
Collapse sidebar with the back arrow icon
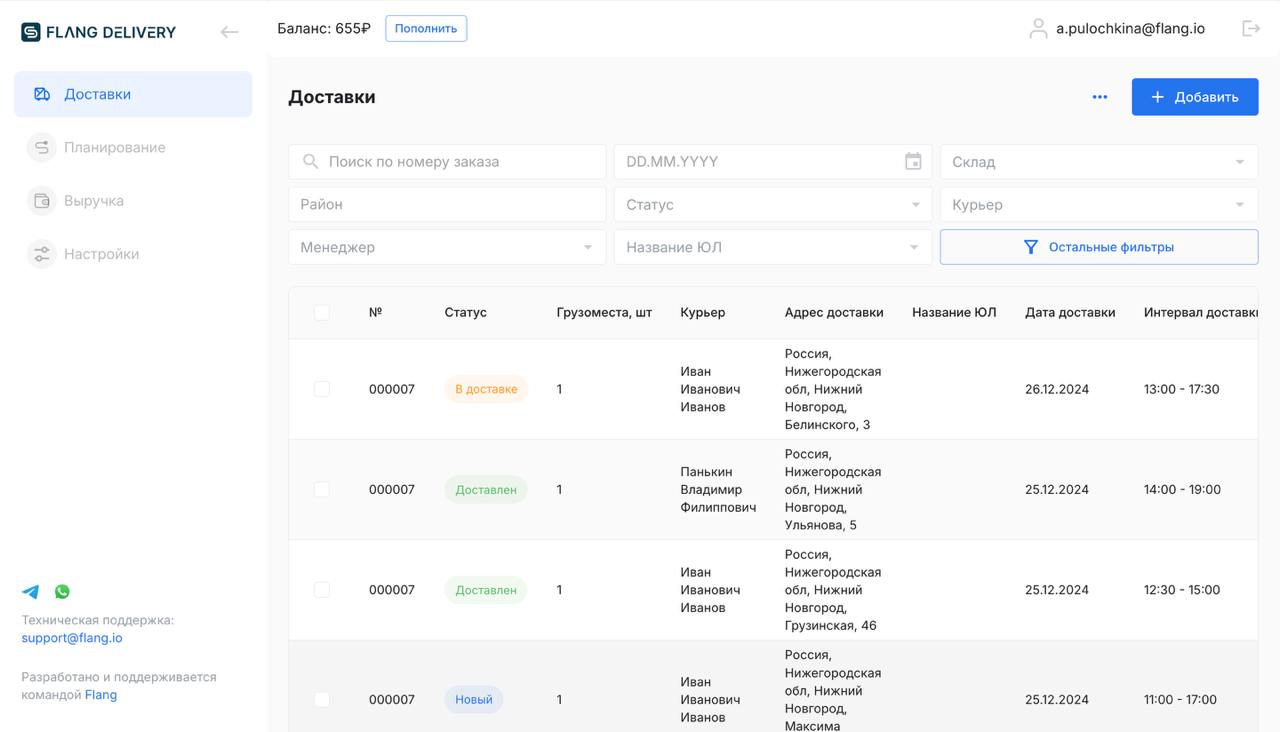tap(229, 32)
